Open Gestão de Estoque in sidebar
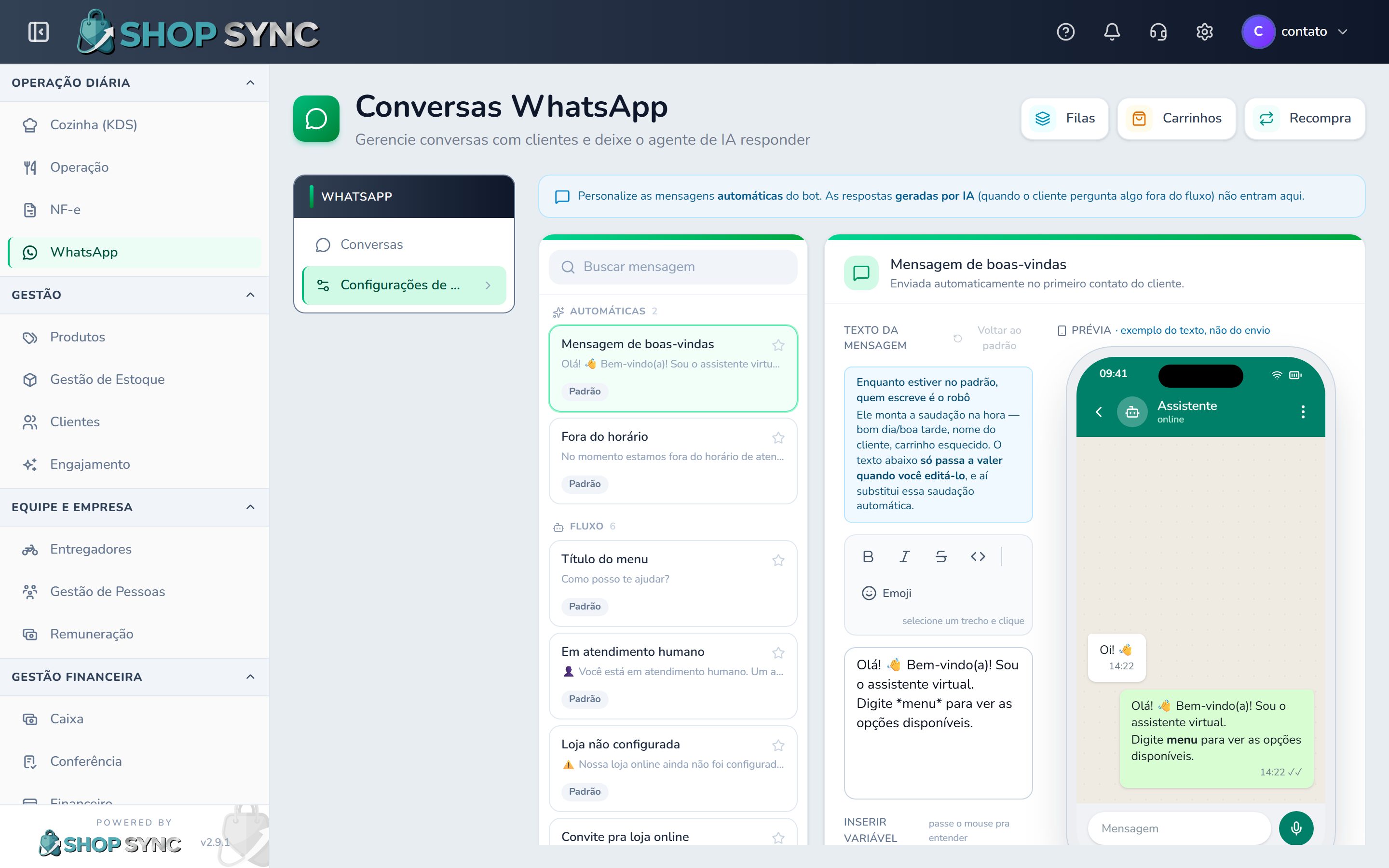Image resolution: width=1389 pixels, height=868 pixels. [135, 380]
